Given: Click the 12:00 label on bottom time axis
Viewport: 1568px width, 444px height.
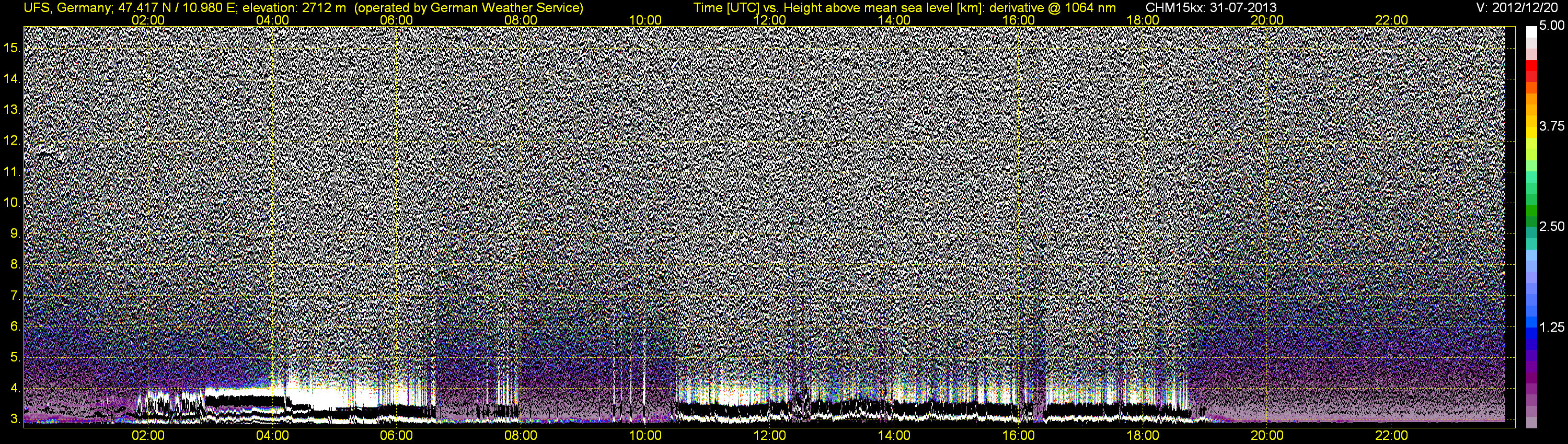Looking at the screenshot, I should coord(769,436).
